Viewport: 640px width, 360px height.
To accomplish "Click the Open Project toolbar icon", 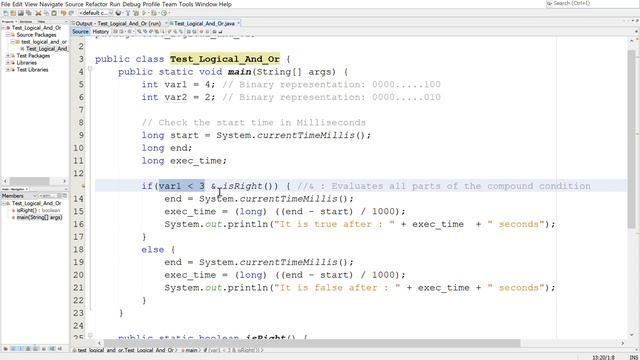I will (20, 13).
